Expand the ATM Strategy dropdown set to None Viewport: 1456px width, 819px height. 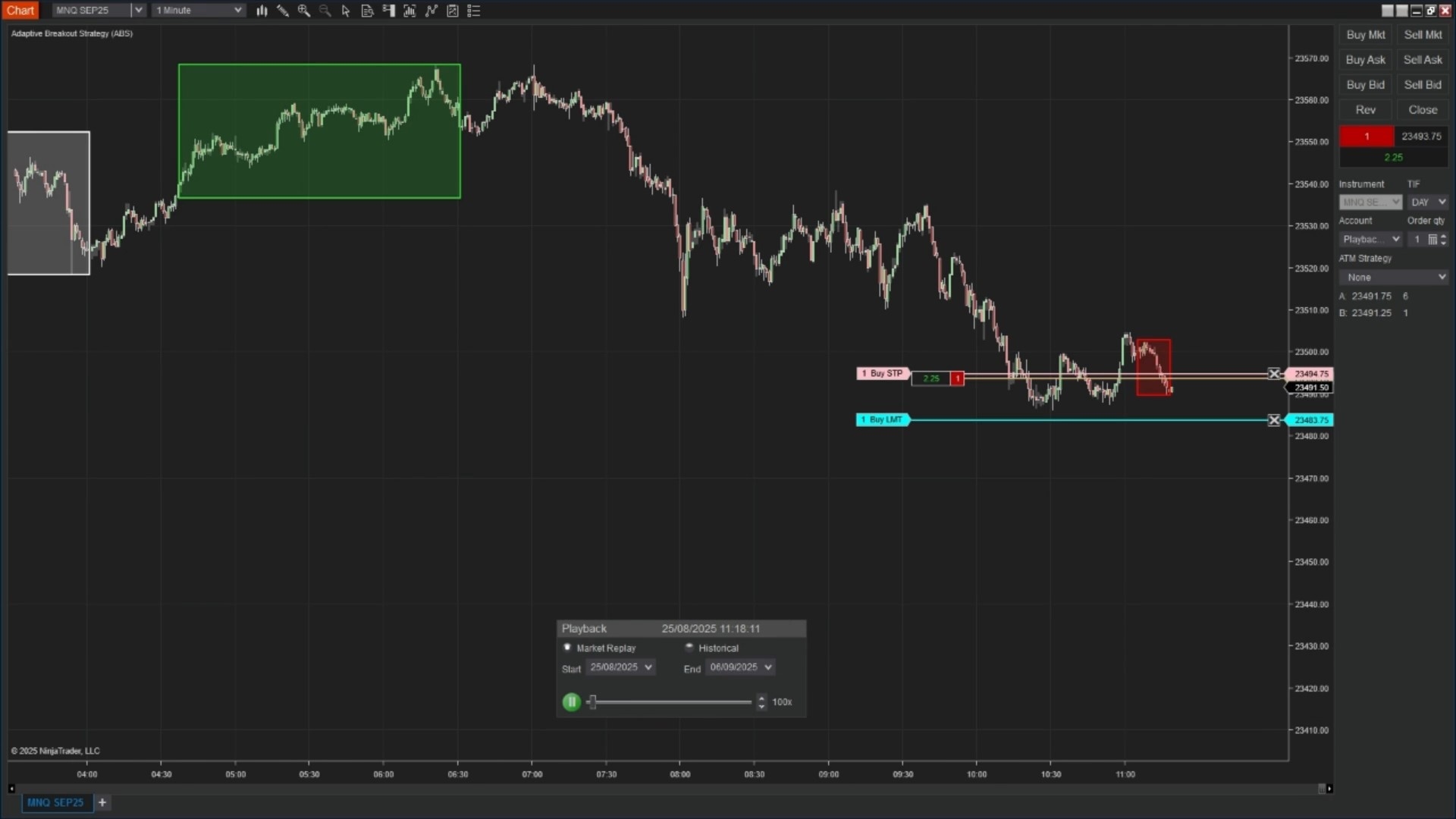coord(1394,277)
